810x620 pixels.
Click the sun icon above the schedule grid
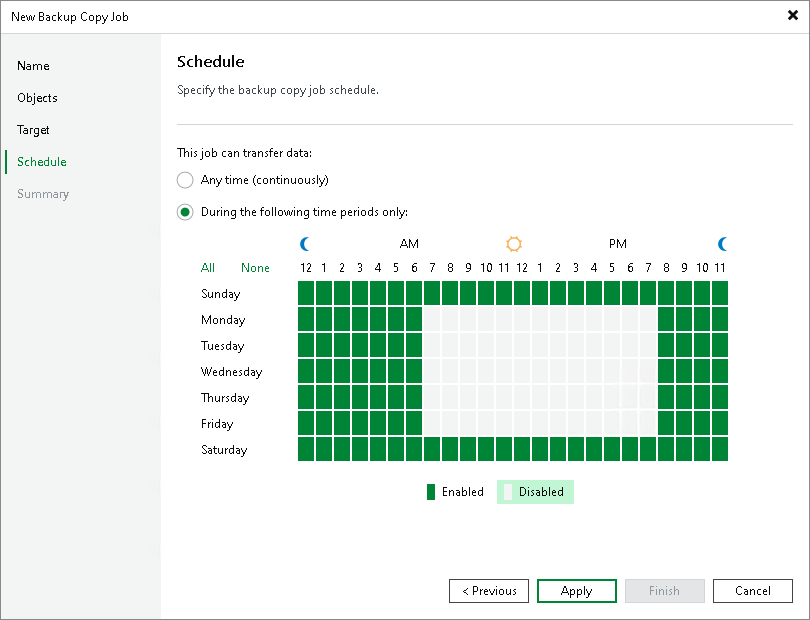point(513,243)
